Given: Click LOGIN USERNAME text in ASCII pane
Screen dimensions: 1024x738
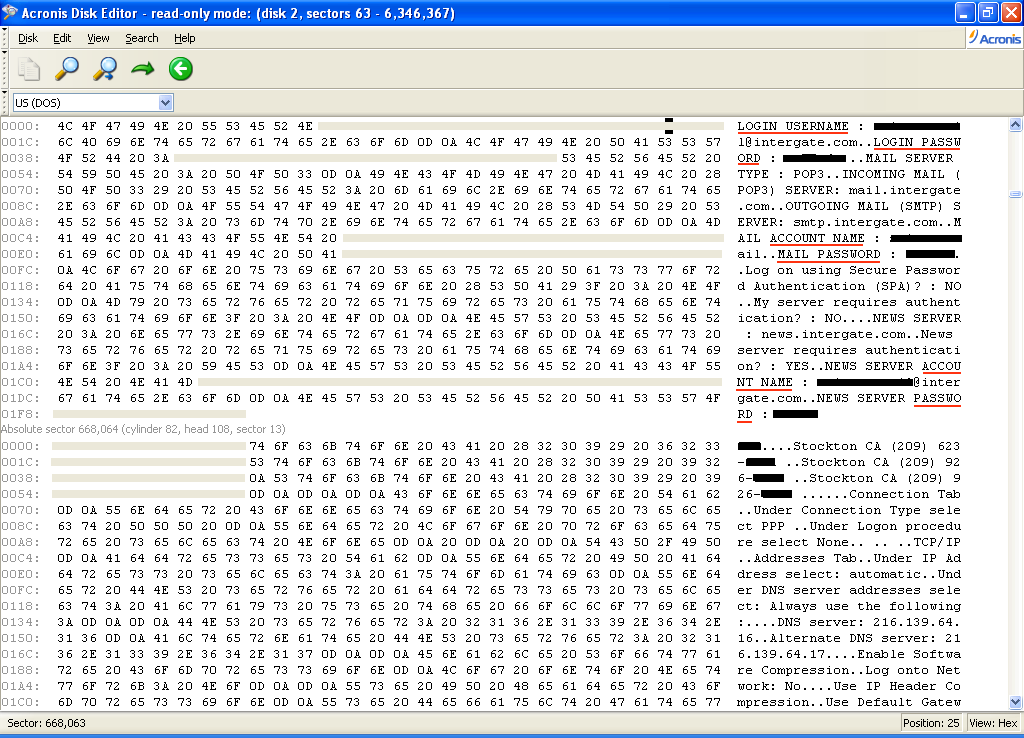Looking at the screenshot, I should point(793,126).
